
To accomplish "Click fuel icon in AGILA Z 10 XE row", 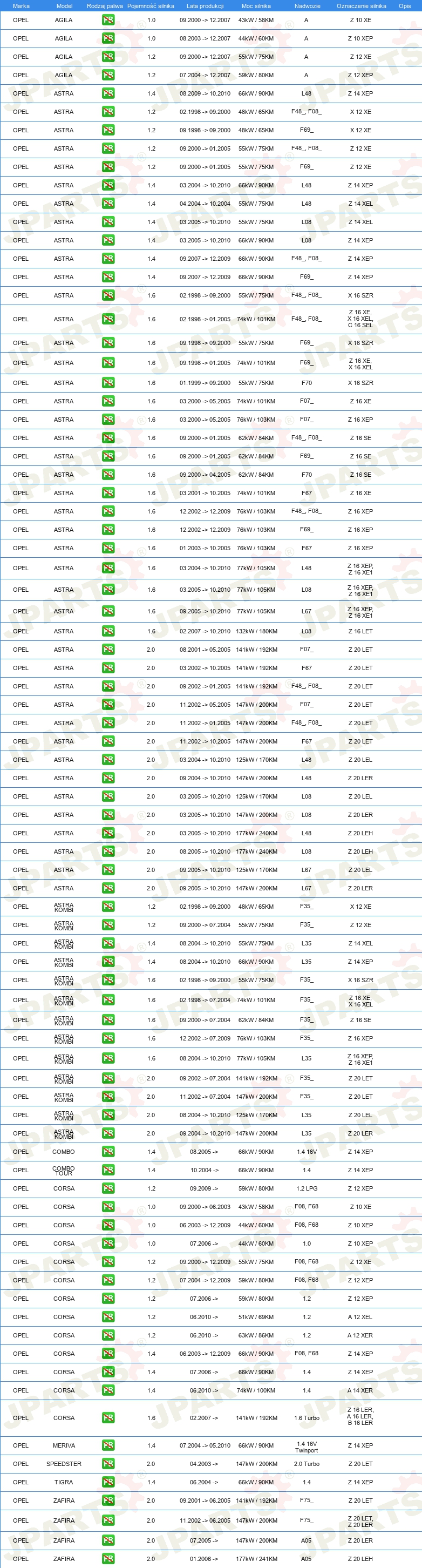I will coord(108,20).
